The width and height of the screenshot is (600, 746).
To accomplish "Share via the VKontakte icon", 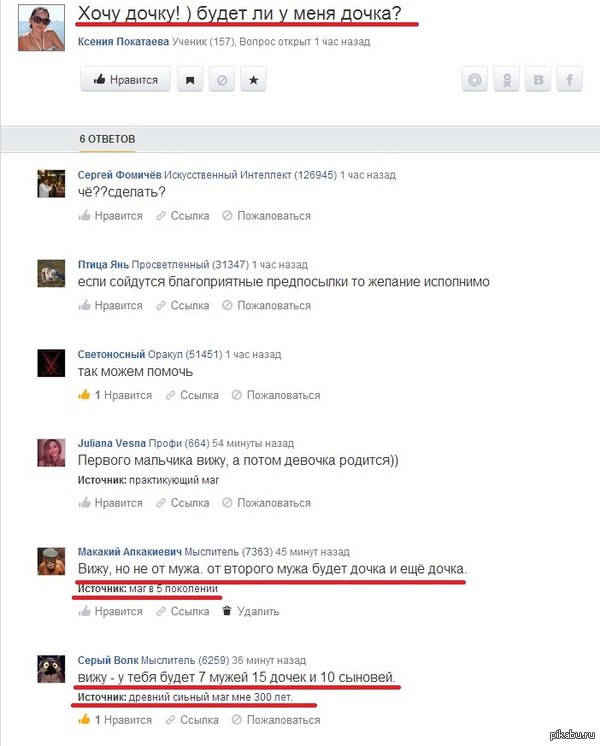I will tap(538, 79).
